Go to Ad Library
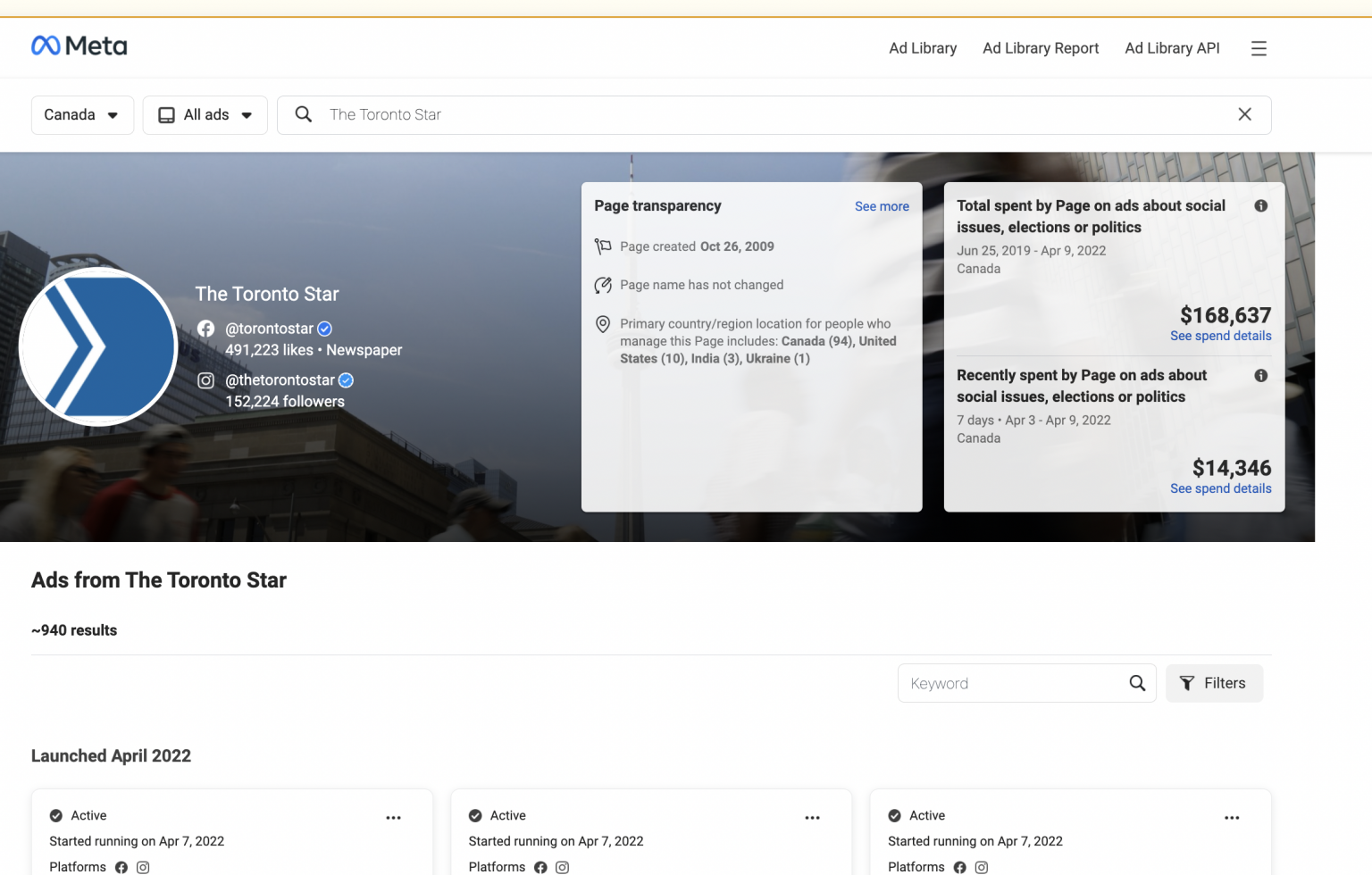 923,48
